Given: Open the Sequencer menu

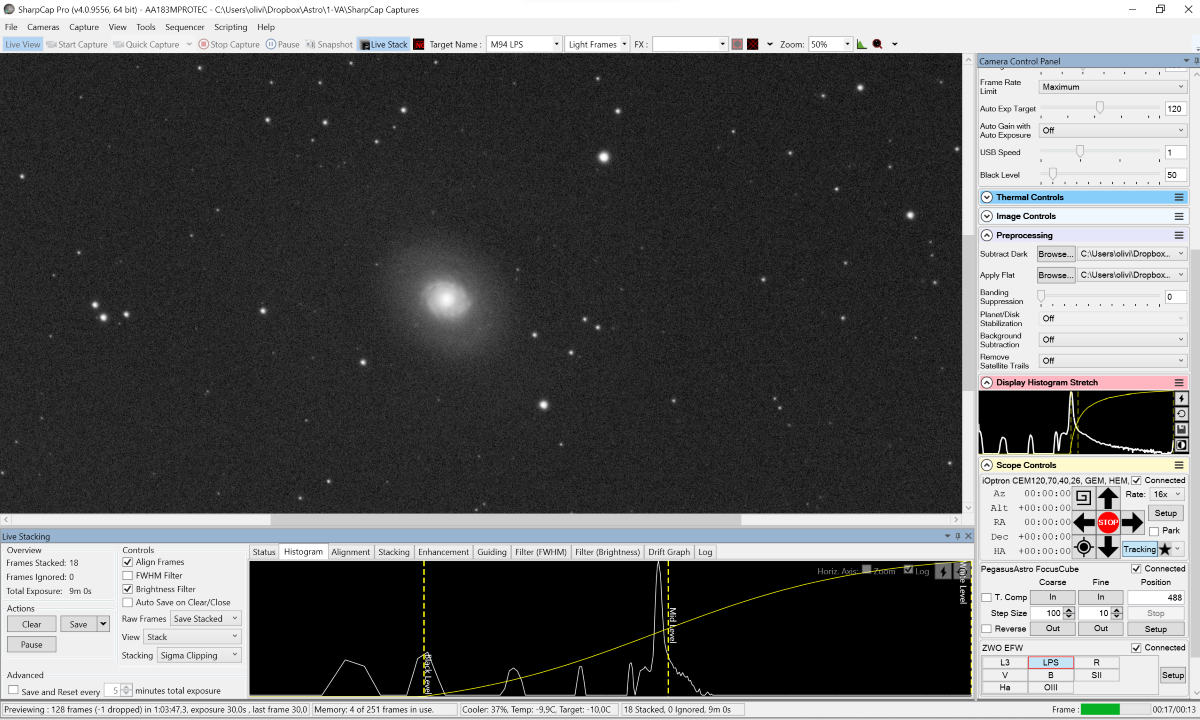Looking at the screenshot, I should tap(184, 27).
